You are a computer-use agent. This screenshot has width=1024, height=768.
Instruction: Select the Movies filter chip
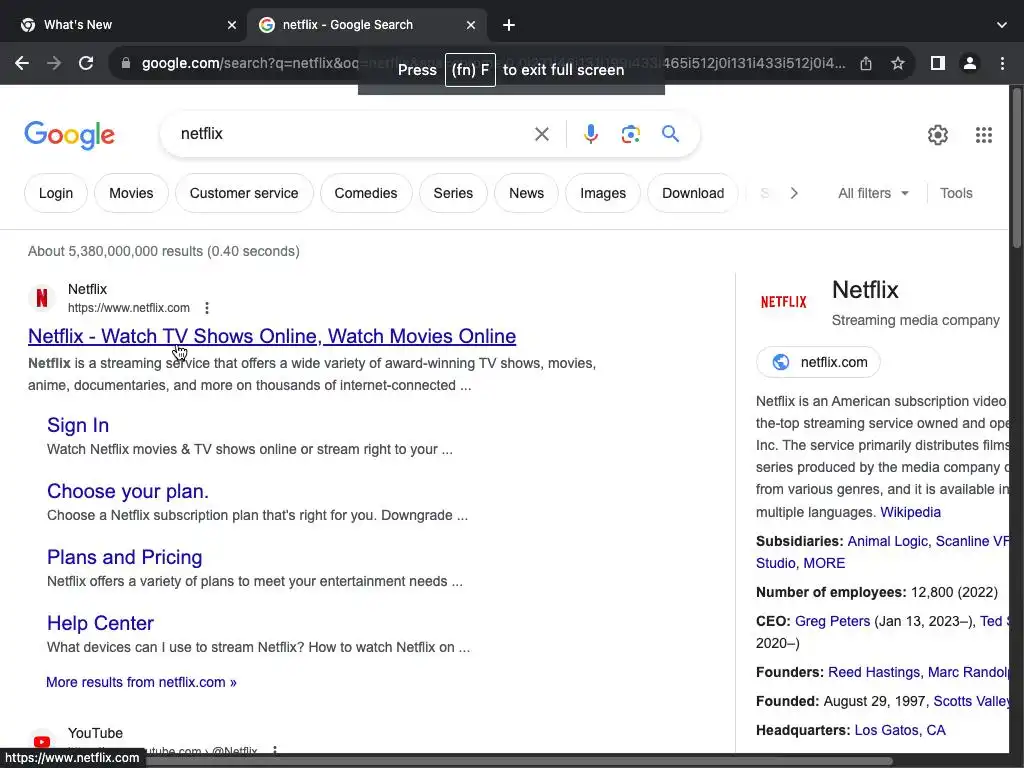[x=131, y=193]
